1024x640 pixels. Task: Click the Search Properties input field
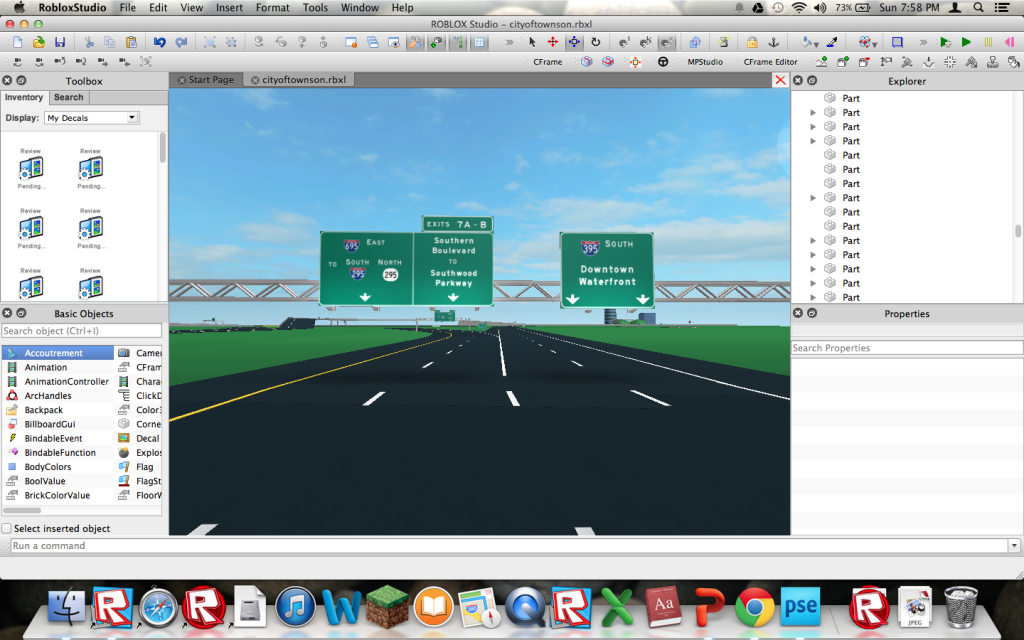pos(906,348)
